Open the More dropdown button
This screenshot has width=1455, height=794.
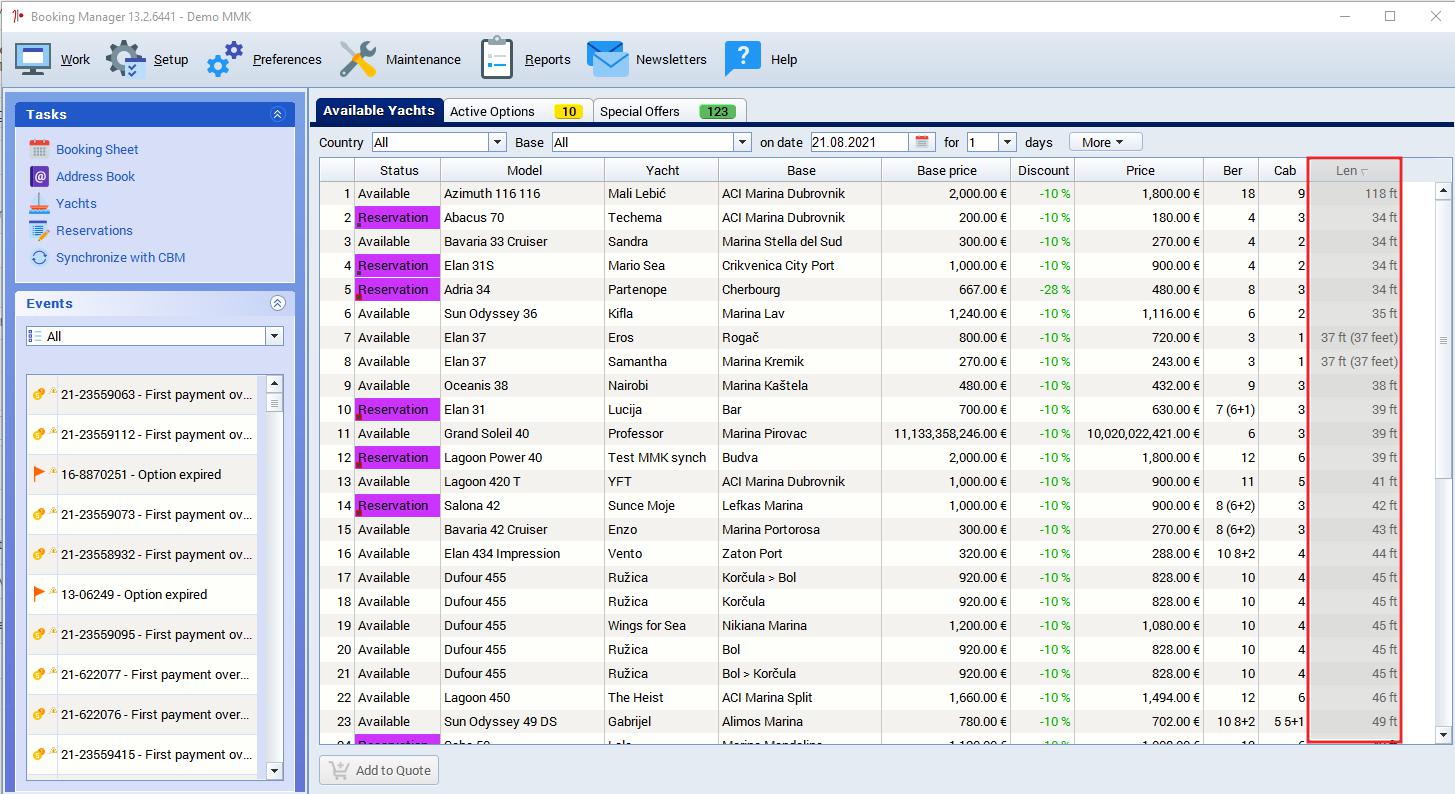click(1105, 142)
